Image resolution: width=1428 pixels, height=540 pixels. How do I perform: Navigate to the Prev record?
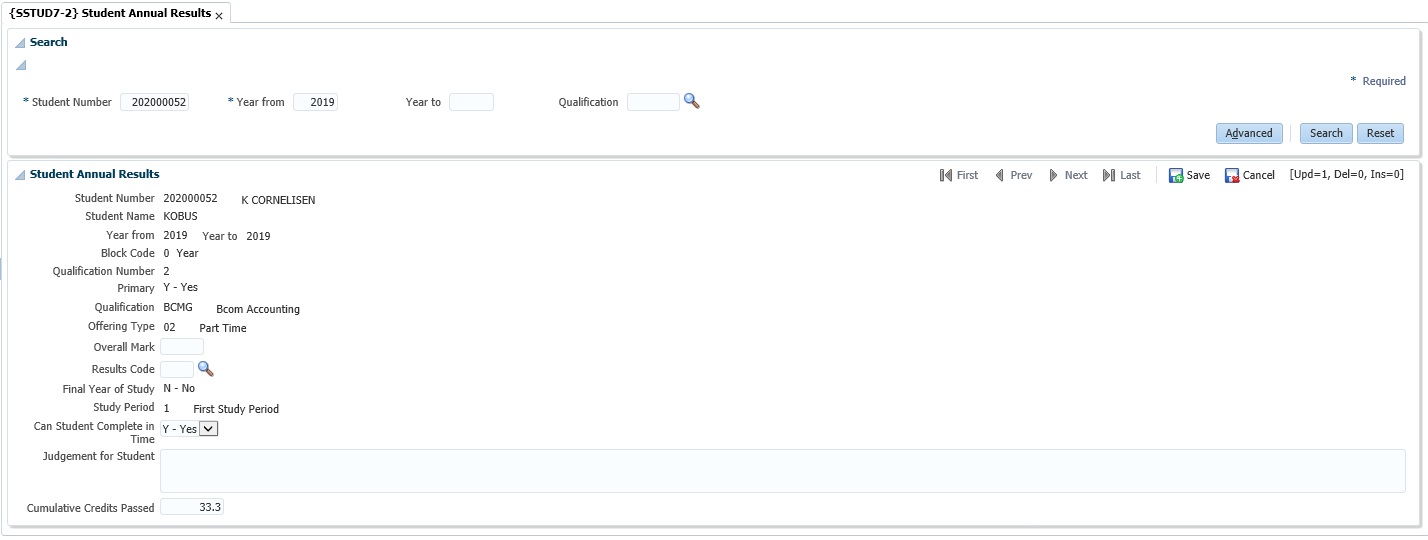coord(1012,175)
